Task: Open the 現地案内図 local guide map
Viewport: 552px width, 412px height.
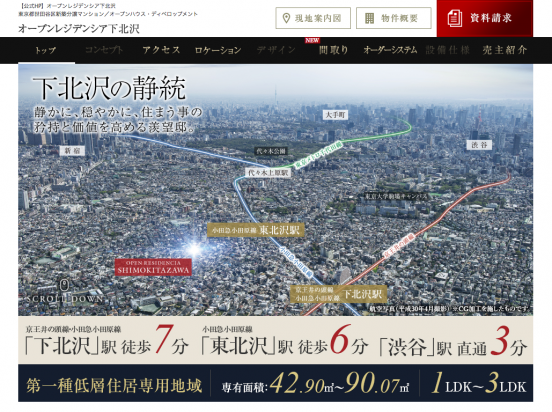Action: coord(313,18)
